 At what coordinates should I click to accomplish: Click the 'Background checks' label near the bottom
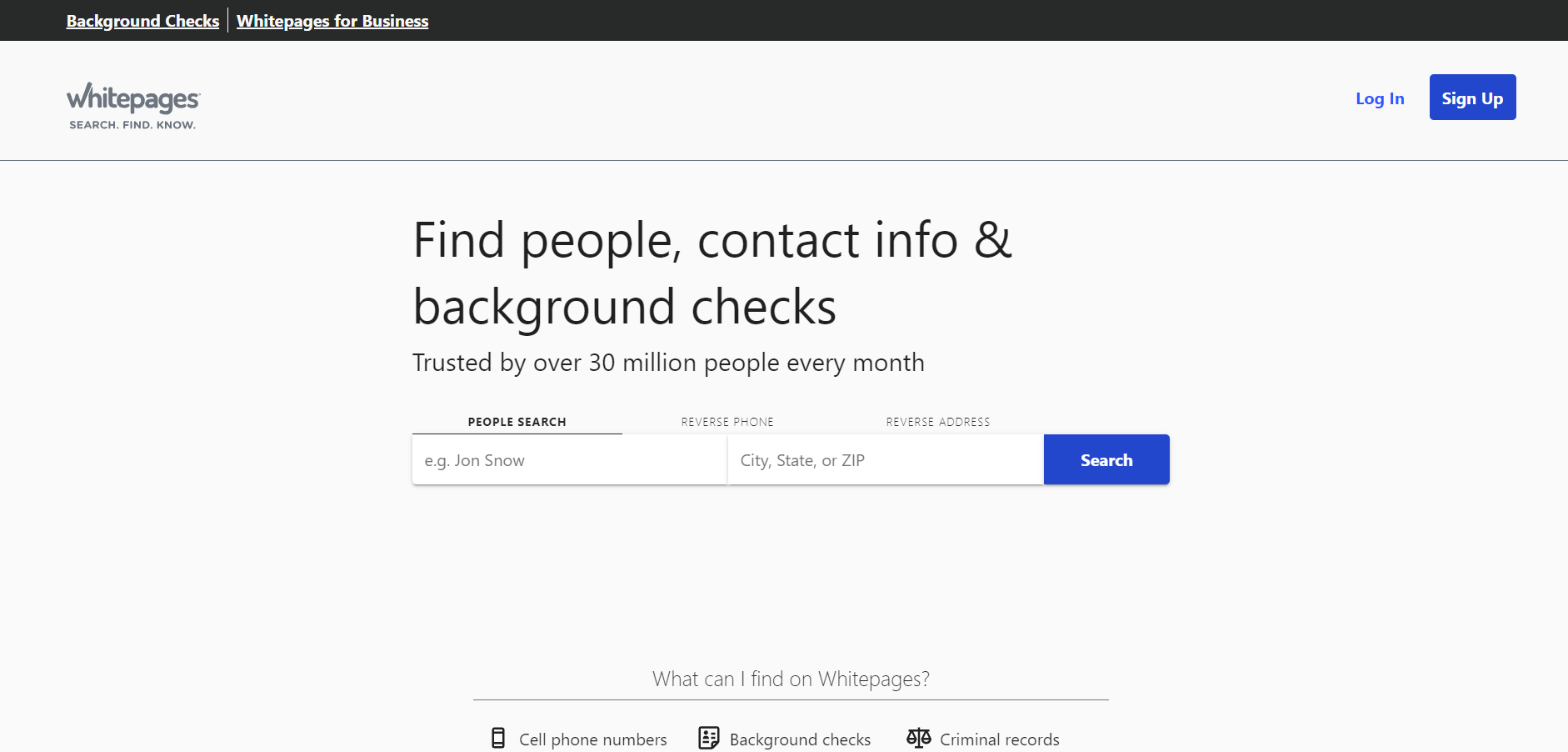coord(800,739)
